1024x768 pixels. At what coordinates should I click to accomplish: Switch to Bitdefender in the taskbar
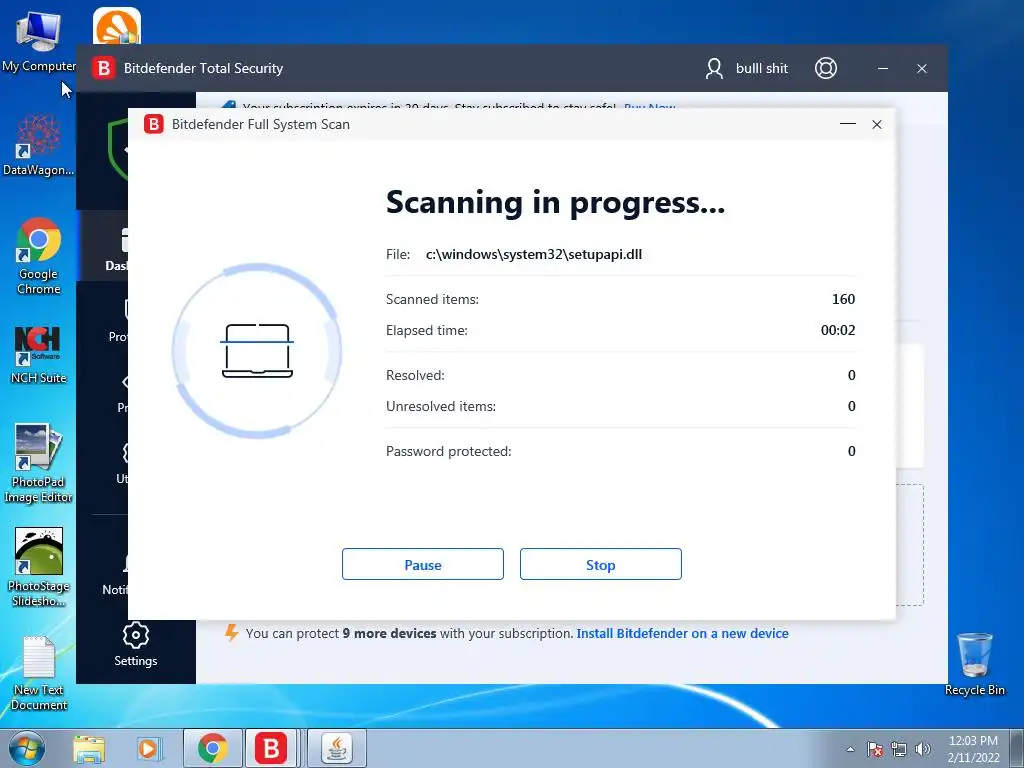[x=271, y=748]
